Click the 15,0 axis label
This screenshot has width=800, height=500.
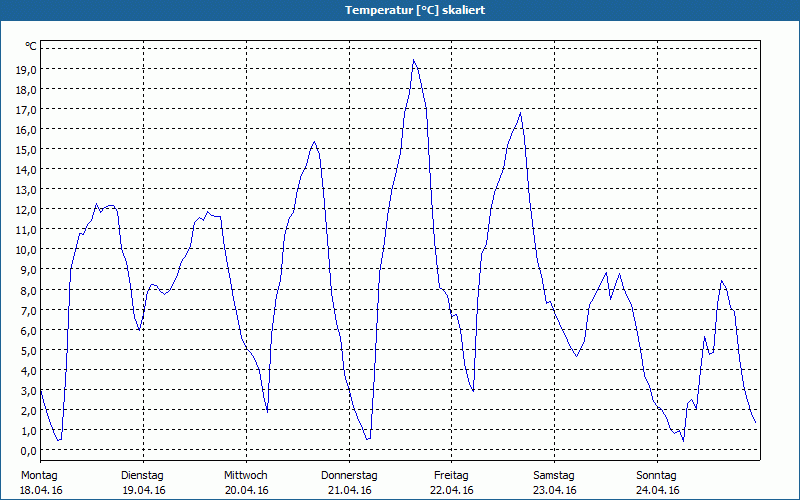click(26, 149)
